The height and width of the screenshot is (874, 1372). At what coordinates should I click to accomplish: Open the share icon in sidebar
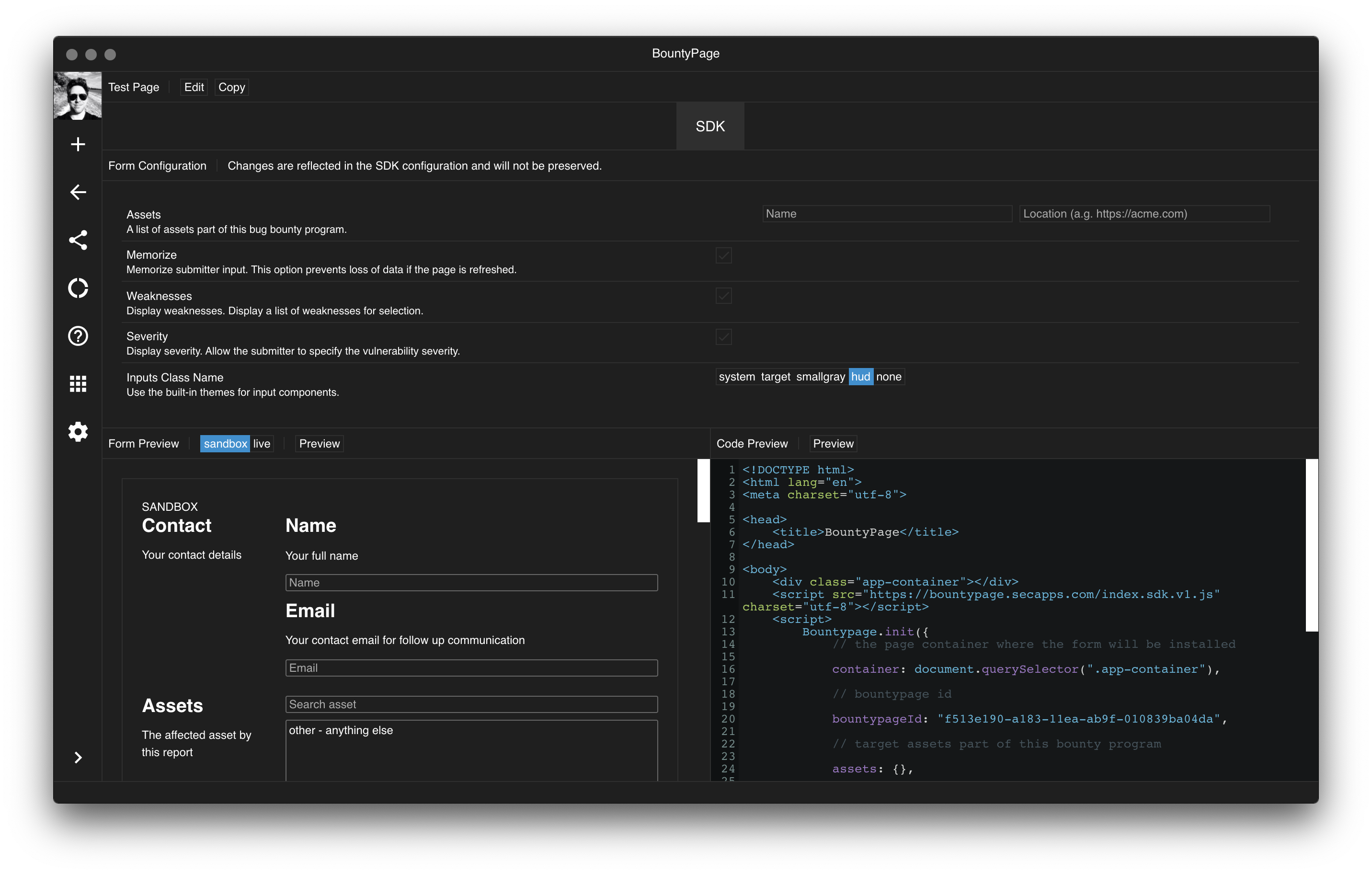(x=78, y=240)
